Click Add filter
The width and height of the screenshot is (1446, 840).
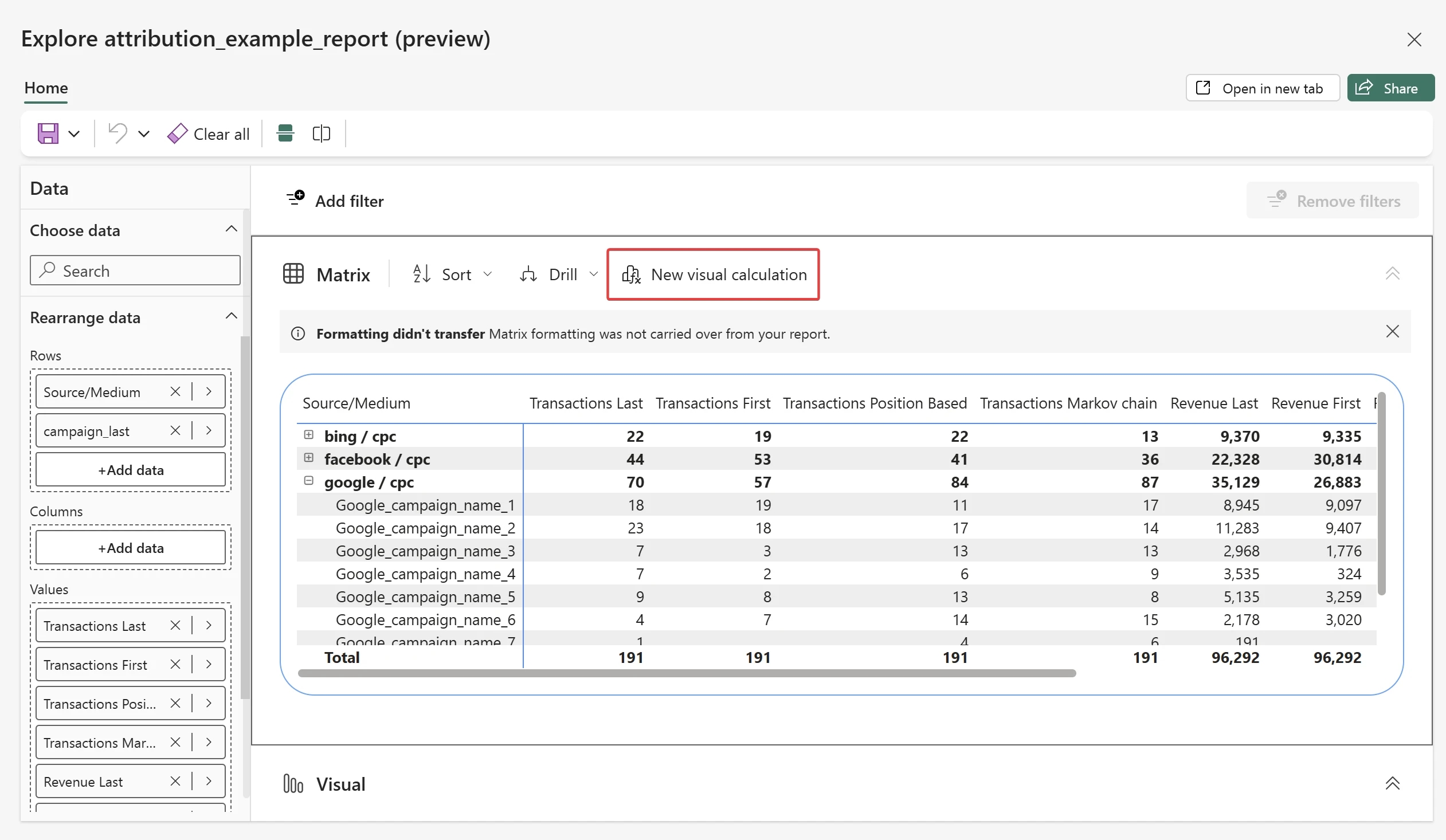click(335, 200)
